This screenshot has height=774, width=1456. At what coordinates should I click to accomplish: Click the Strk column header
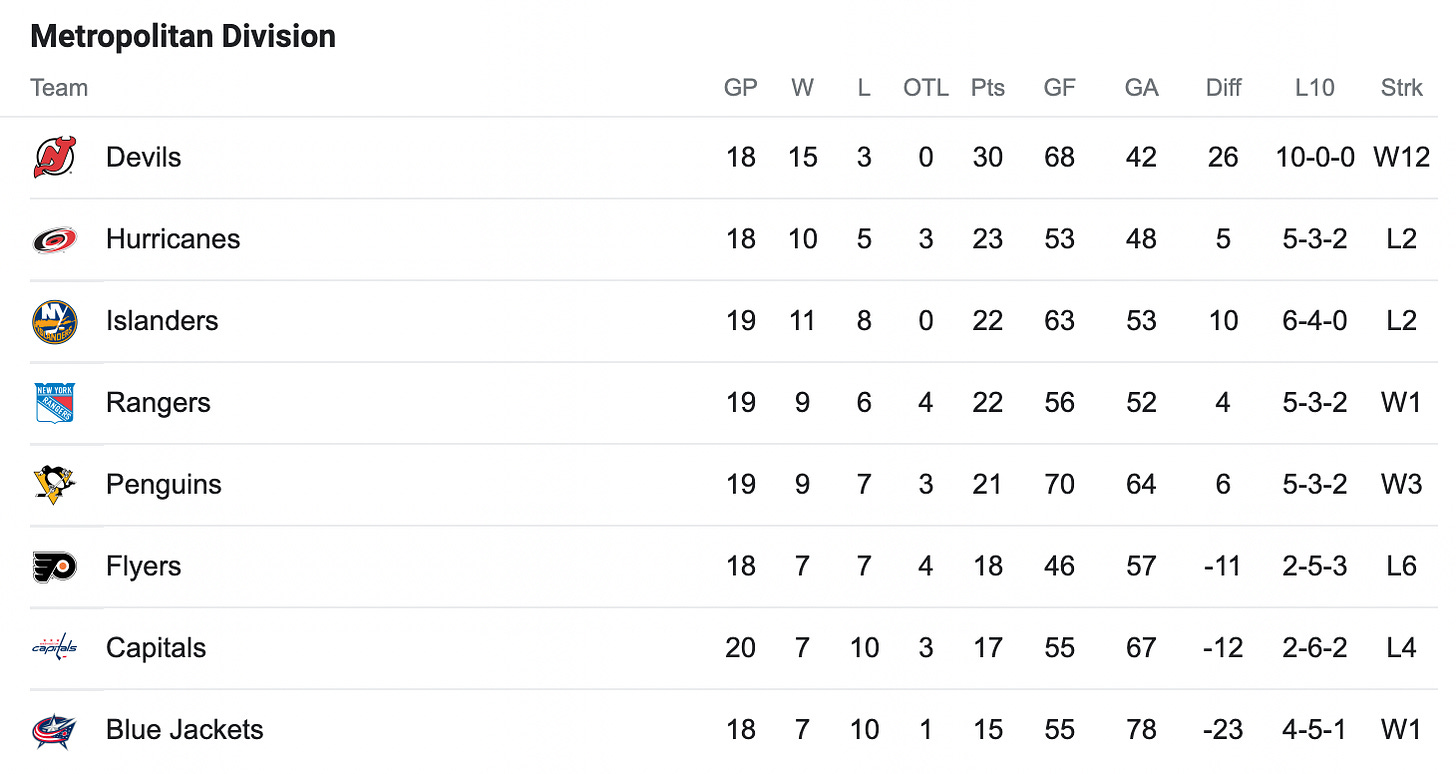(x=1401, y=88)
